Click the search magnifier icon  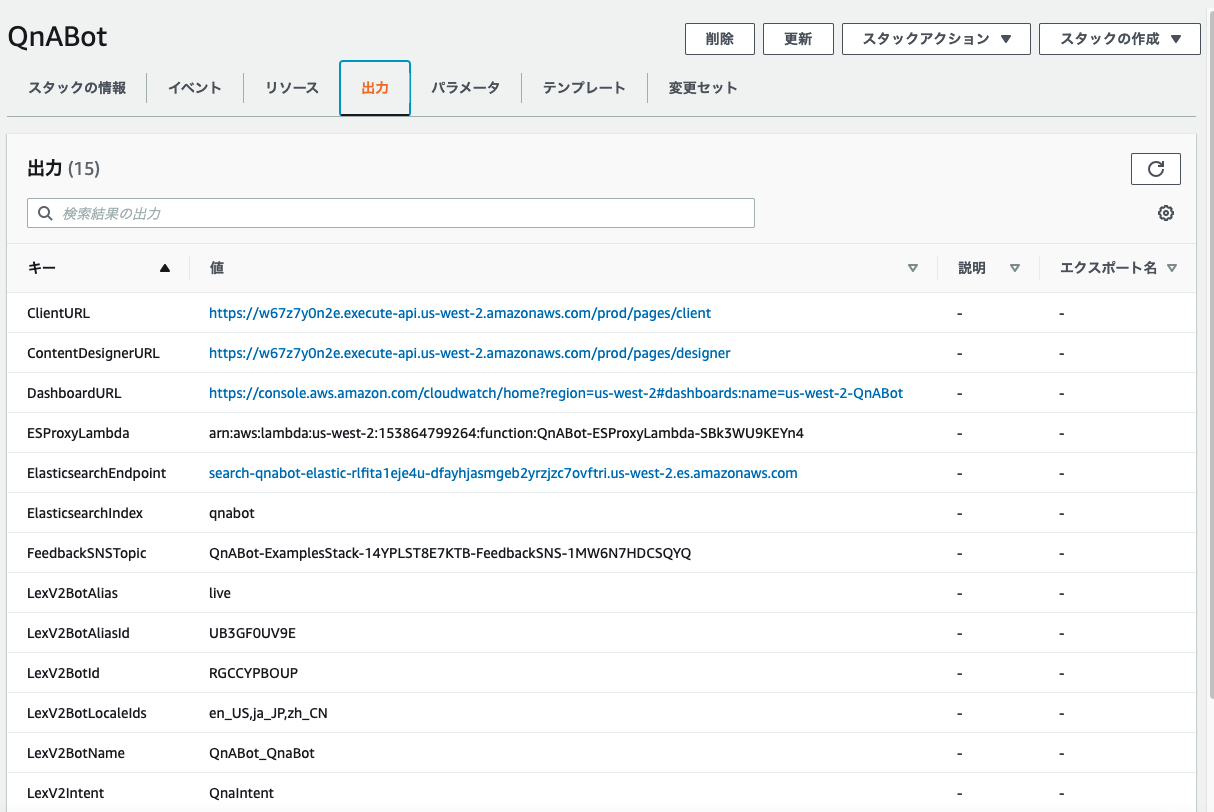(45, 213)
